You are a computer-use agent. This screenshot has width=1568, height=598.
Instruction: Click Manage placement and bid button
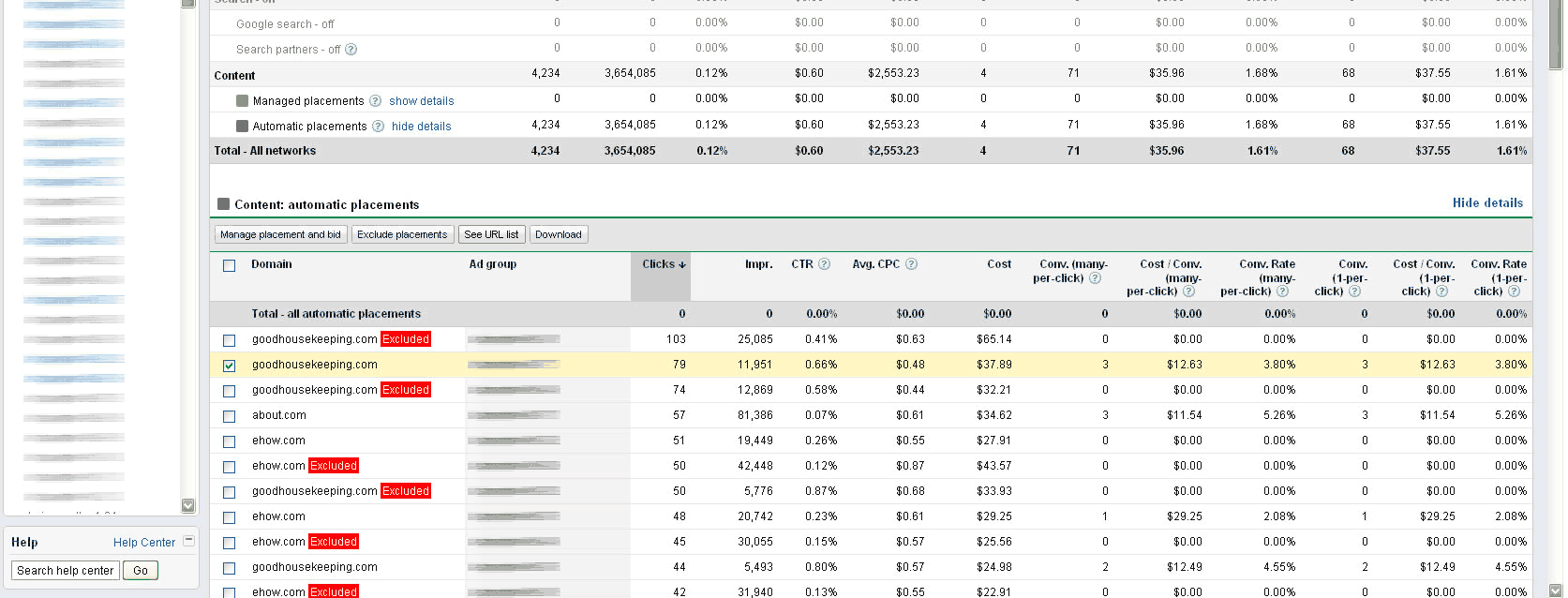click(280, 234)
